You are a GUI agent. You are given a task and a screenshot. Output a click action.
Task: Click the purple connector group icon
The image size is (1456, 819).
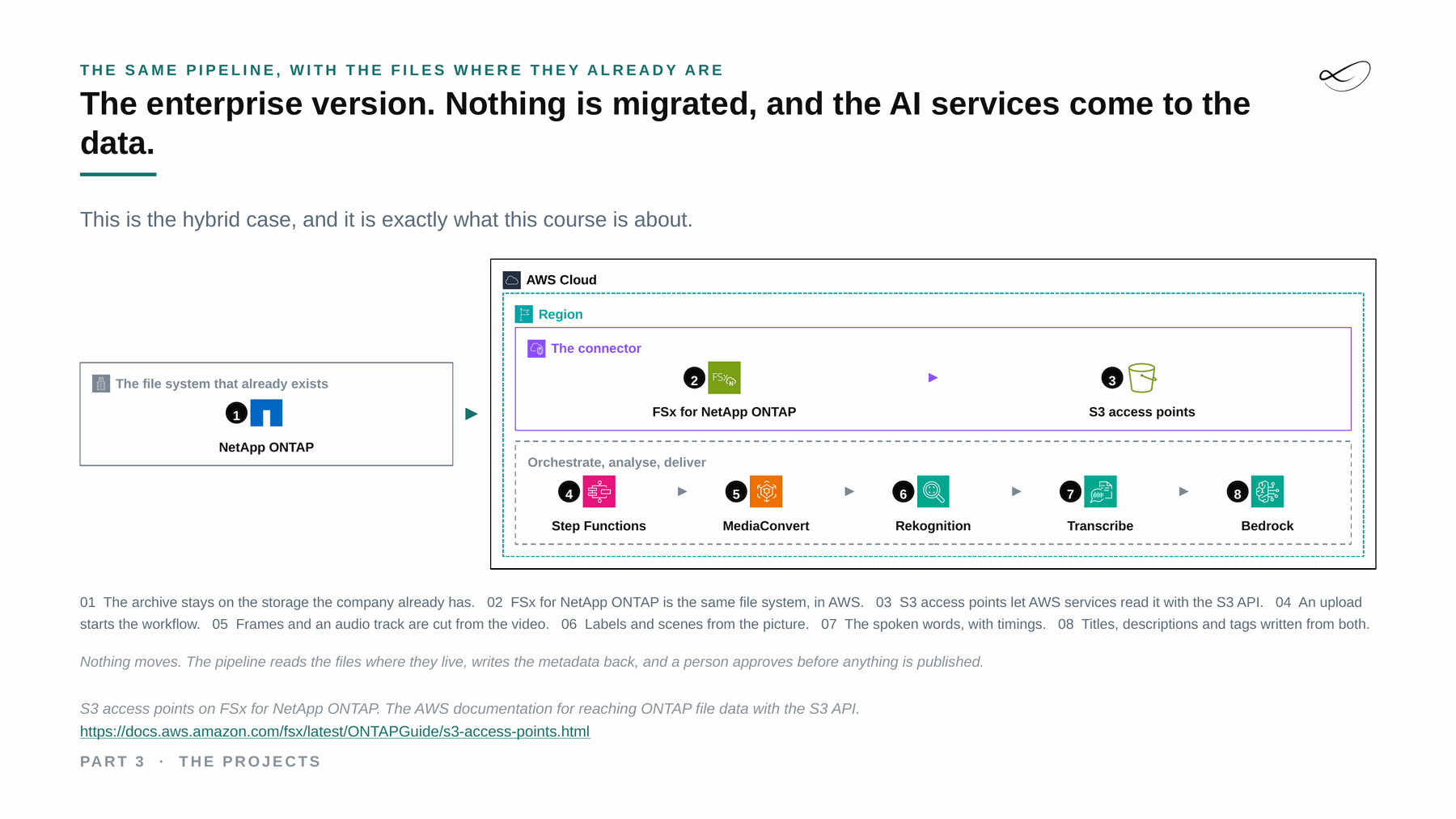(x=536, y=348)
